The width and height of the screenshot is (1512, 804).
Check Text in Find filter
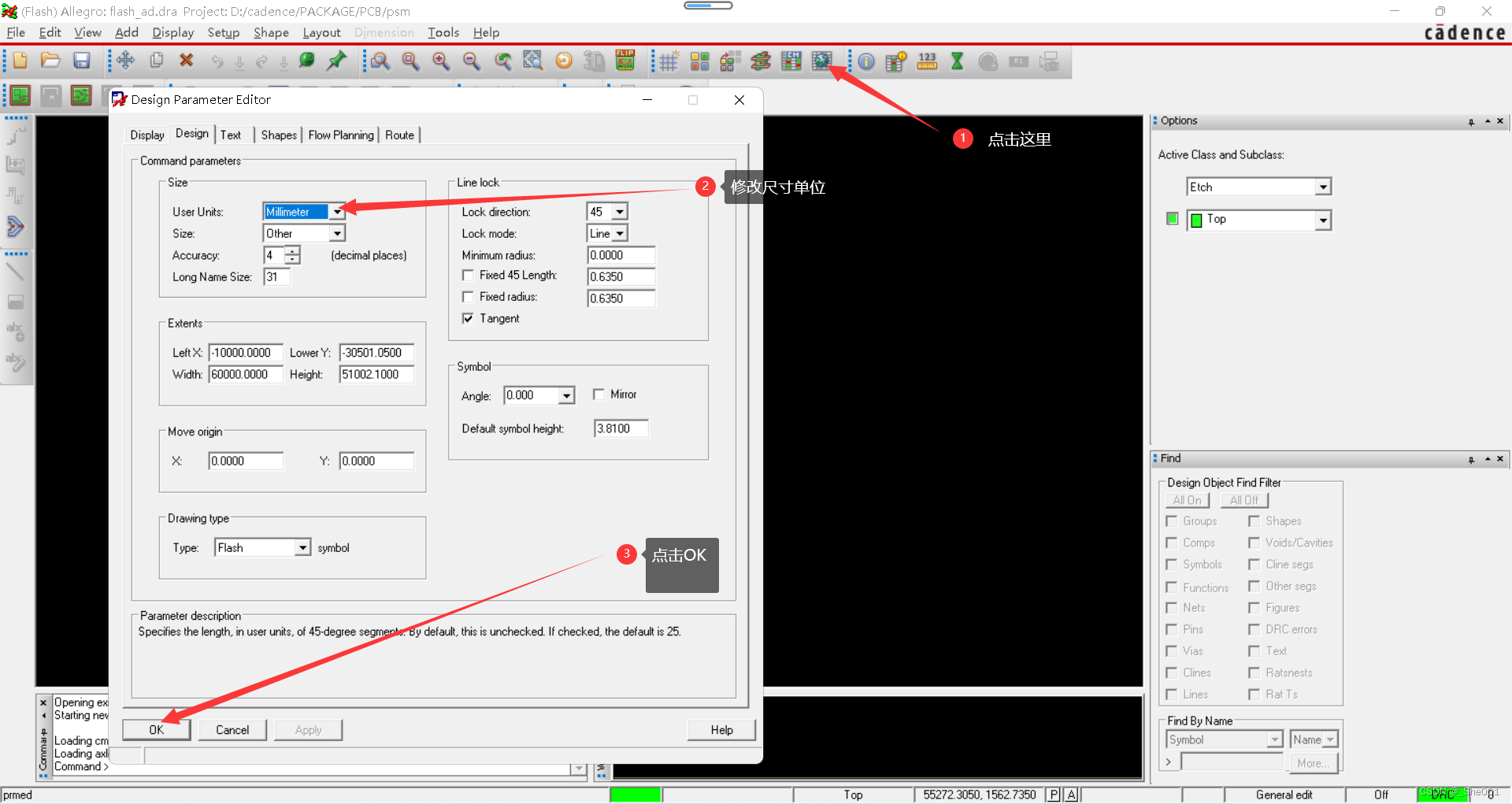1254,651
